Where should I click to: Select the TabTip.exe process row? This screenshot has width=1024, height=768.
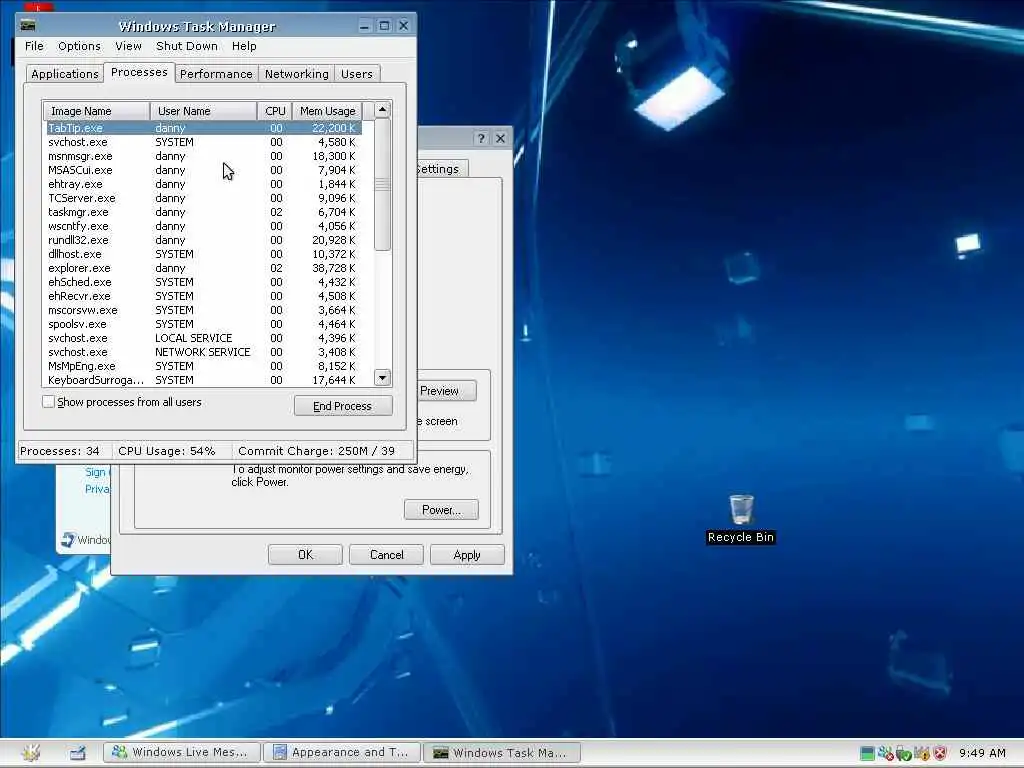203,128
